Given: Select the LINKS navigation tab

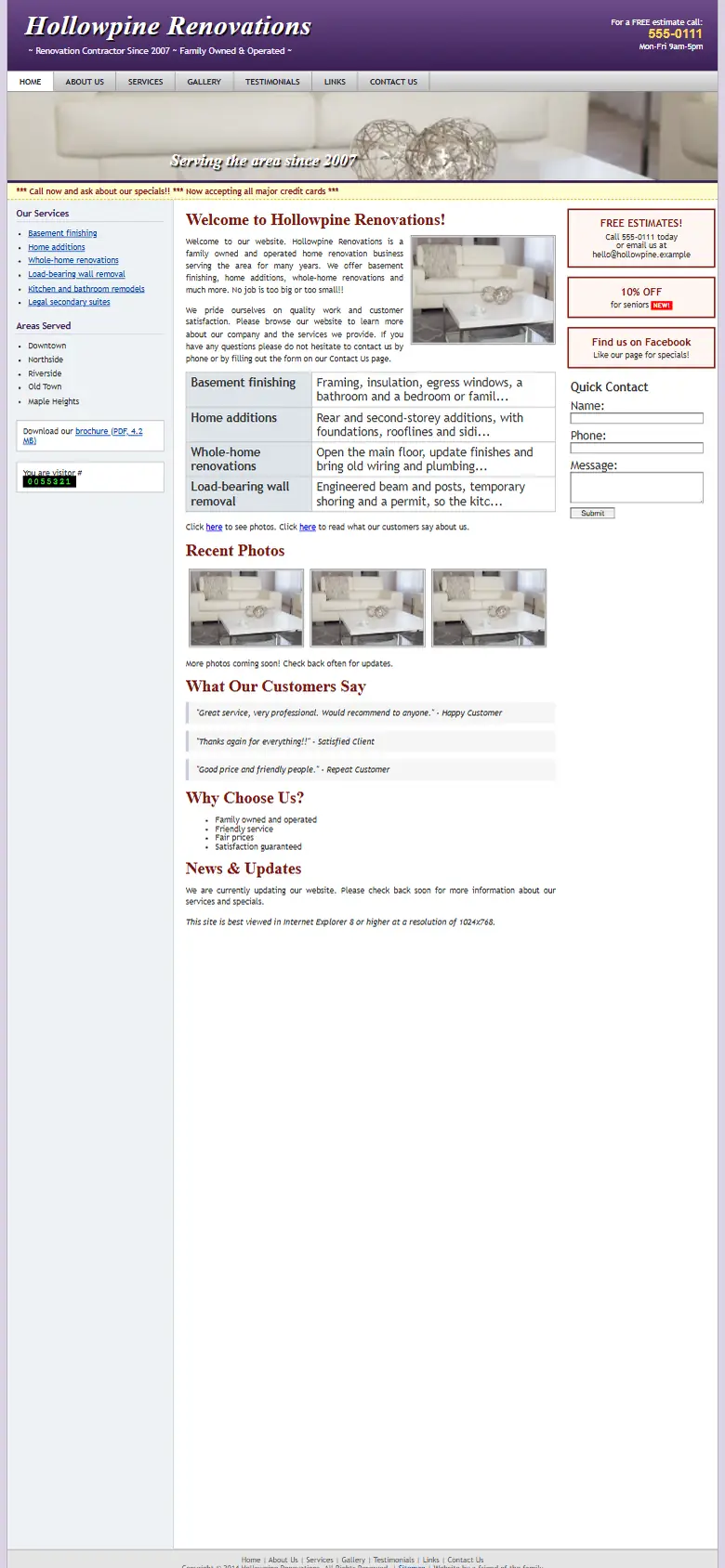Looking at the screenshot, I should [335, 82].
